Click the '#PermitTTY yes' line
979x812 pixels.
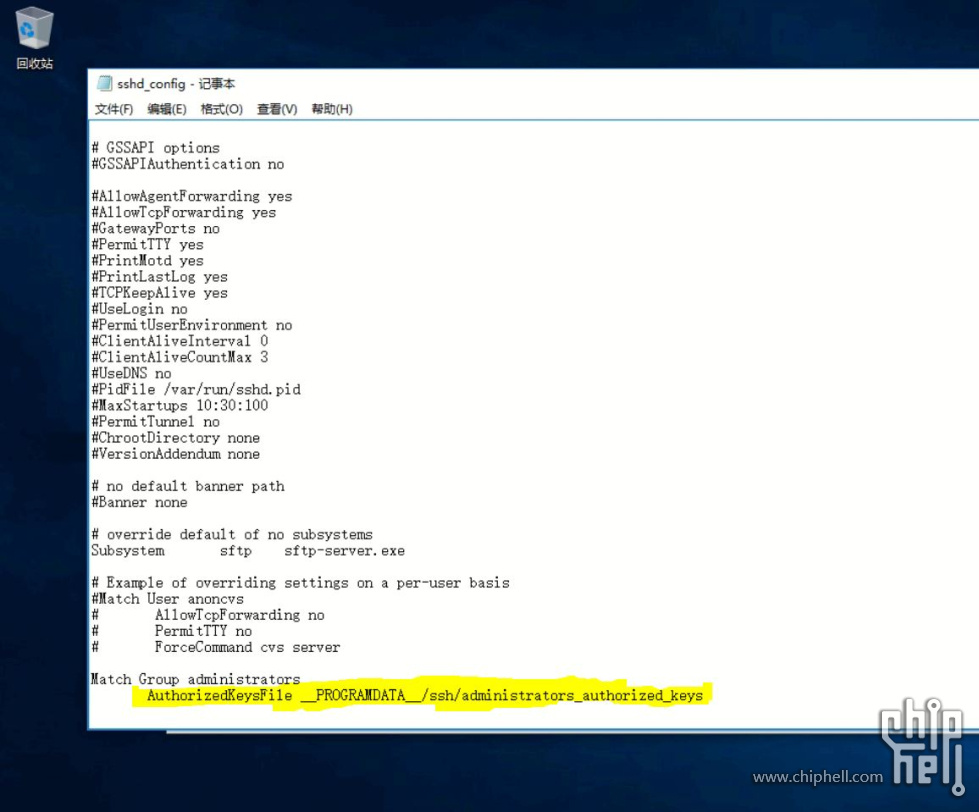tap(147, 245)
